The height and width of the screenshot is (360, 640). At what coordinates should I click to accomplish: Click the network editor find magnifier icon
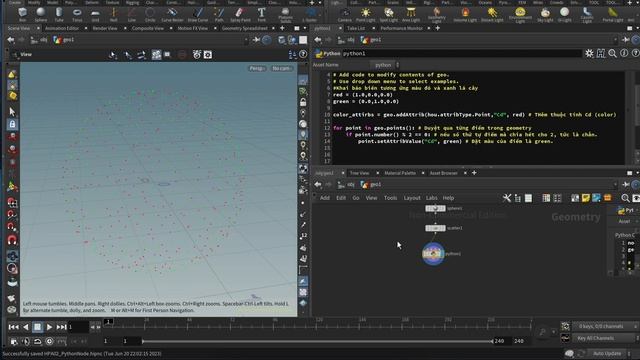coord(625,198)
